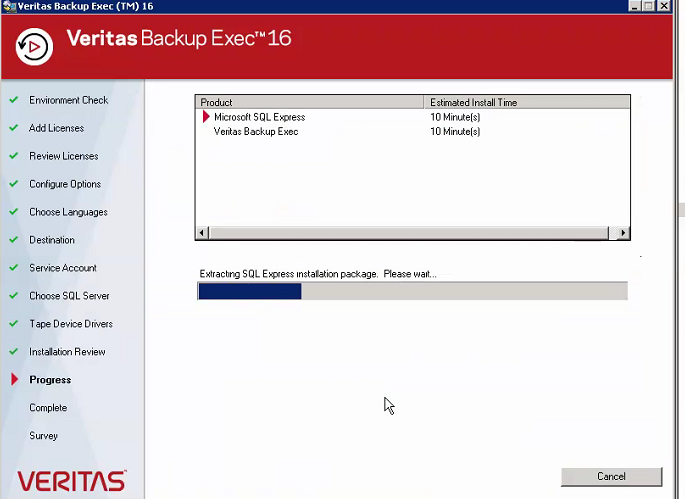Select the Review Licenses step

tap(63, 156)
